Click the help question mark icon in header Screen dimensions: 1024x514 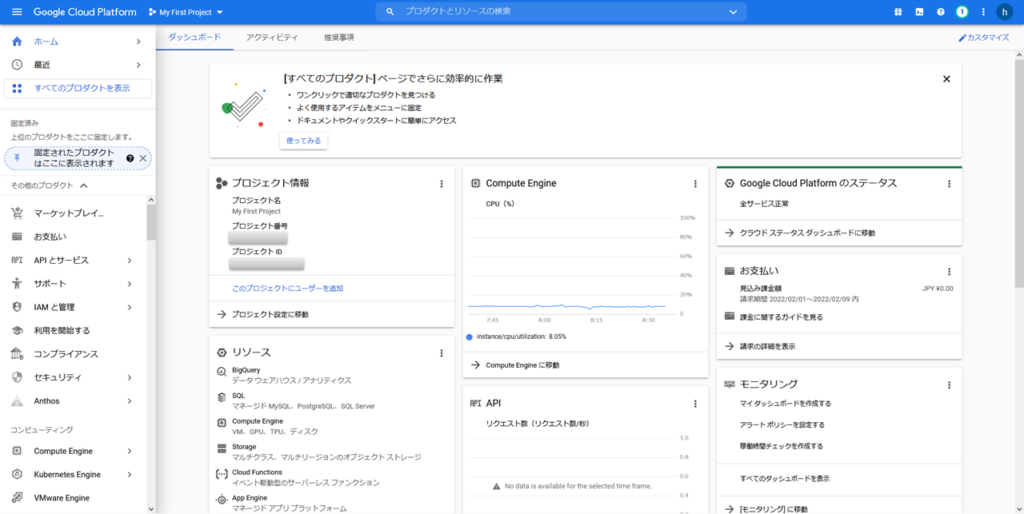click(x=940, y=12)
